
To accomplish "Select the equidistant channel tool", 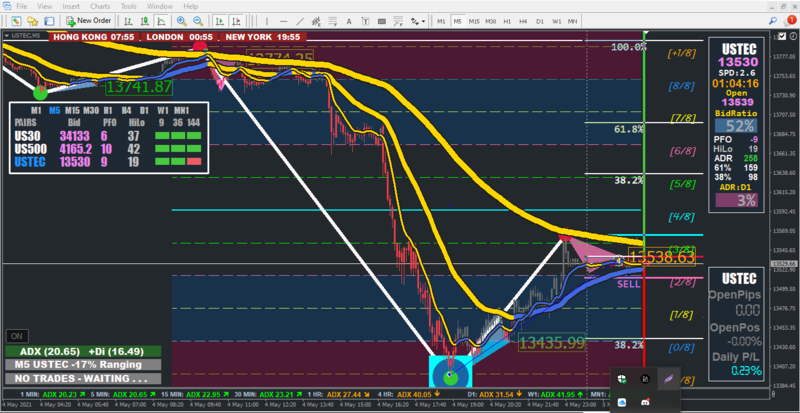I will click(316, 21).
